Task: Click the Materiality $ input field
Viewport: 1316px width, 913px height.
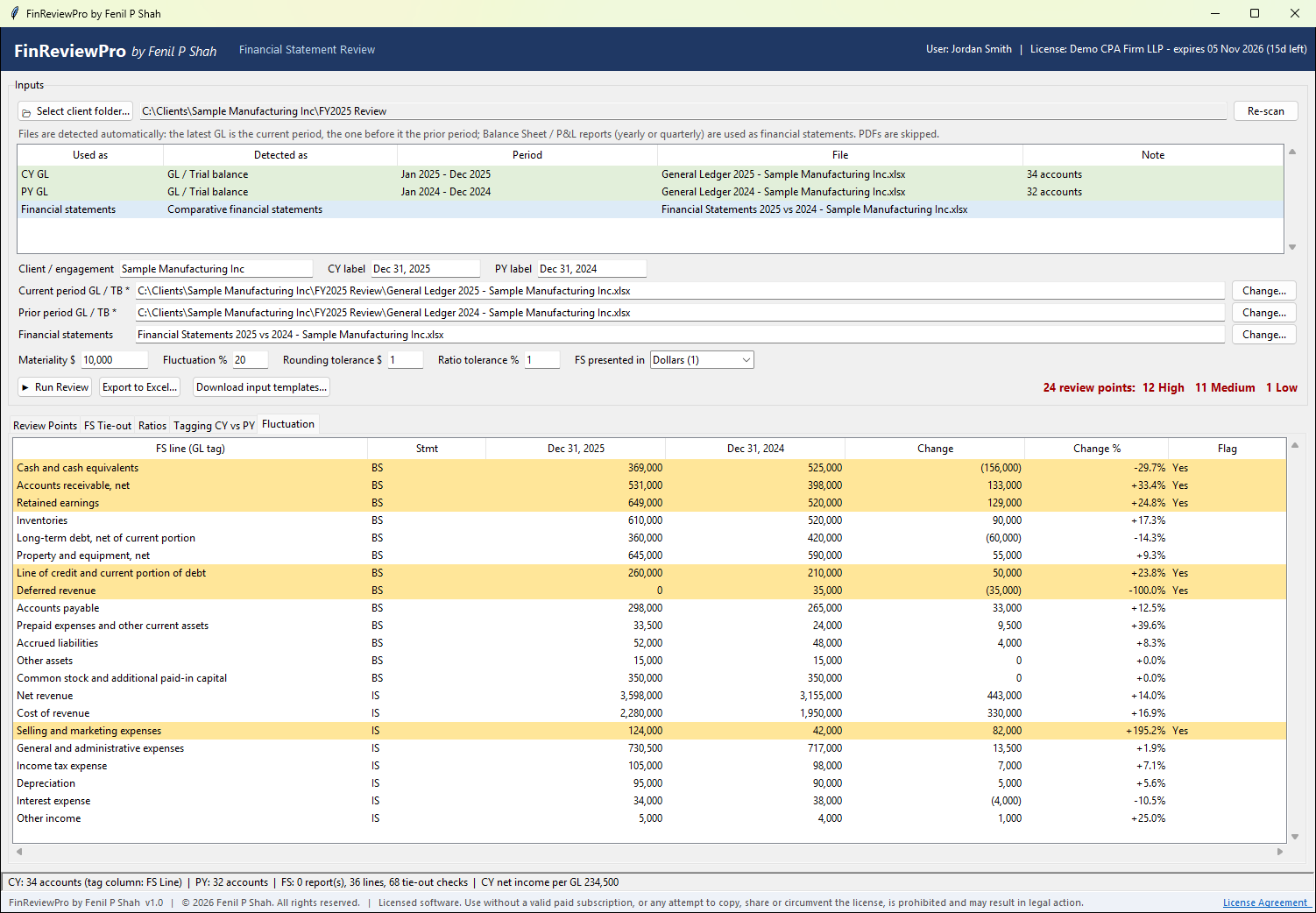Action: click(x=115, y=360)
